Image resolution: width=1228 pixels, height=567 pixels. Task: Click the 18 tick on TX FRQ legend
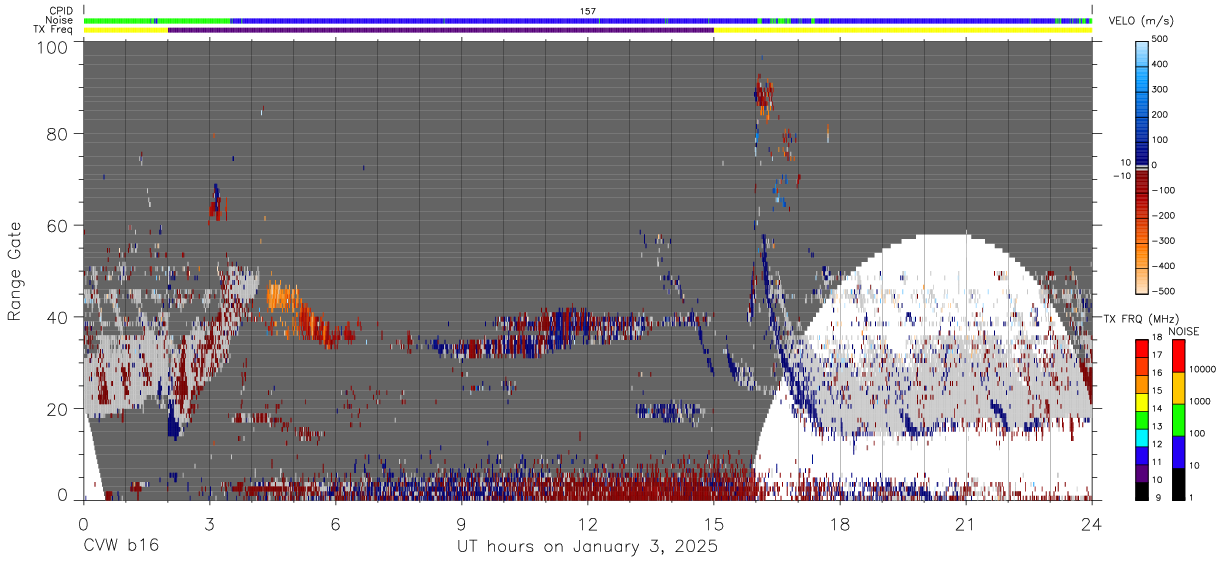click(x=1155, y=339)
